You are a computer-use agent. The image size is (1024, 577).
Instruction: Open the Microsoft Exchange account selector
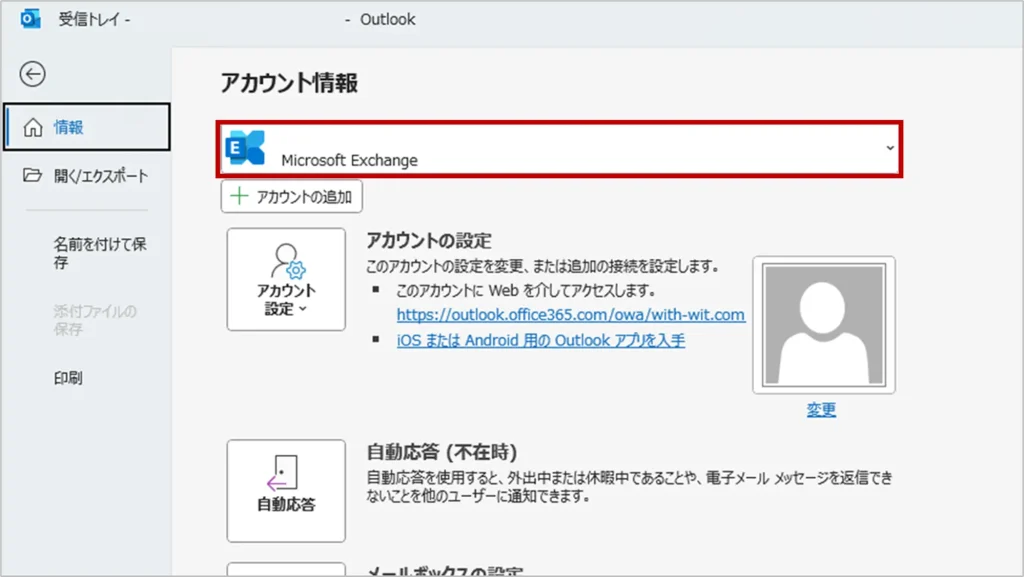pyautogui.click(x=560, y=150)
